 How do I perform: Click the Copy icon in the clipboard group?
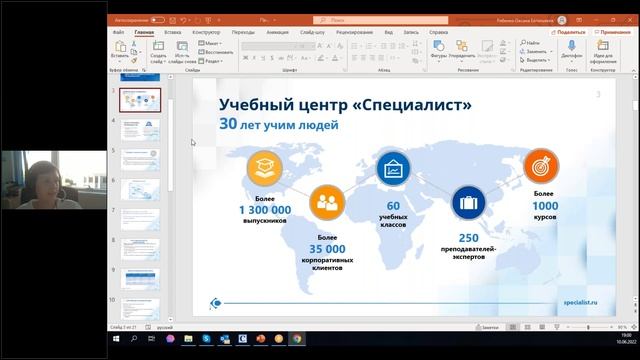coord(134,52)
